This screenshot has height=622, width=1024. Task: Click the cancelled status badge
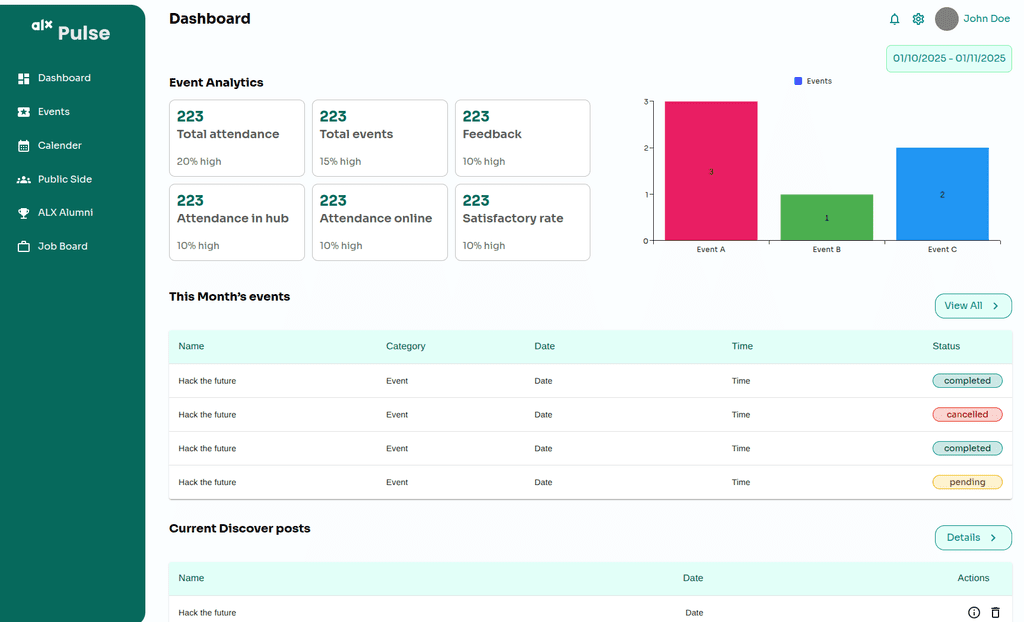967,414
